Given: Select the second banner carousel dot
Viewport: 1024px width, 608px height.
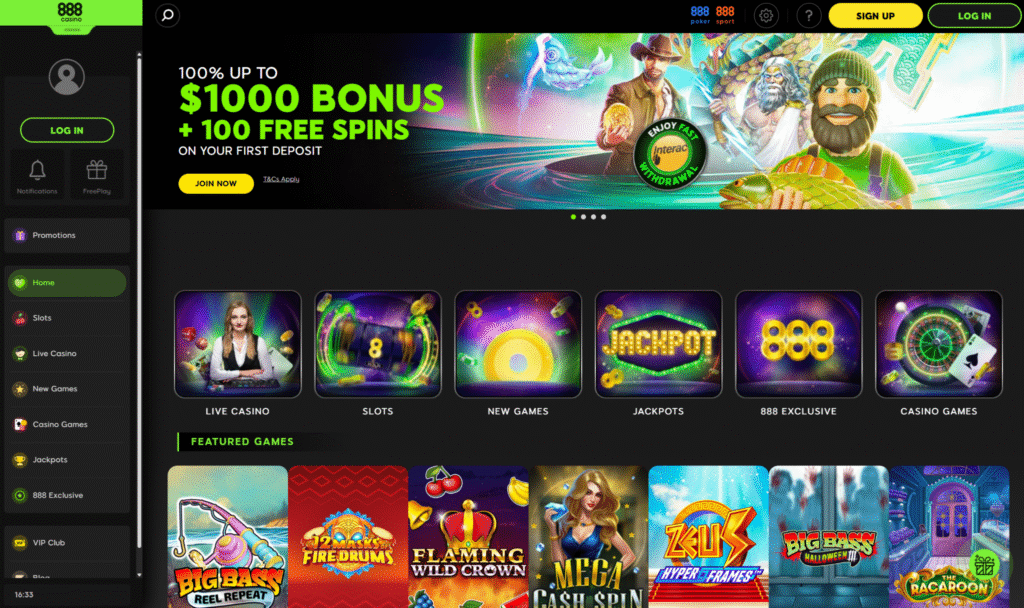Looking at the screenshot, I should coord(583,217).
